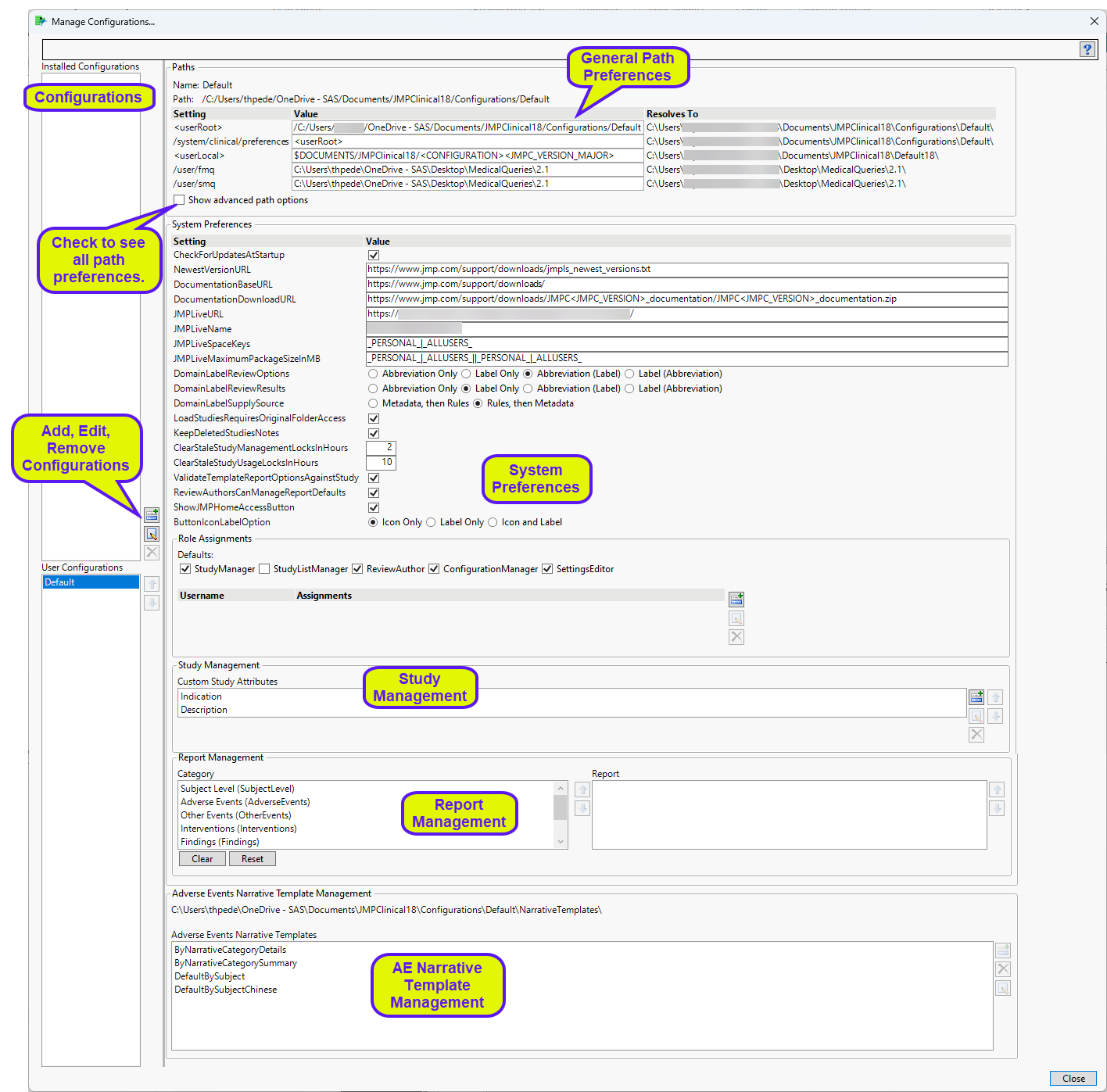
Task: Click the edit configuration icon
Action: [152, 534]
